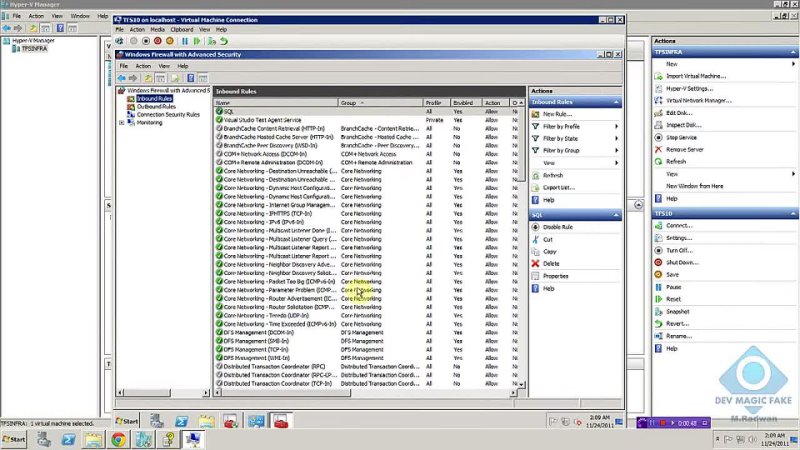800x450 pixels.
Task: Click Rename... in TFS10 actions
Action: click(679, 336)
